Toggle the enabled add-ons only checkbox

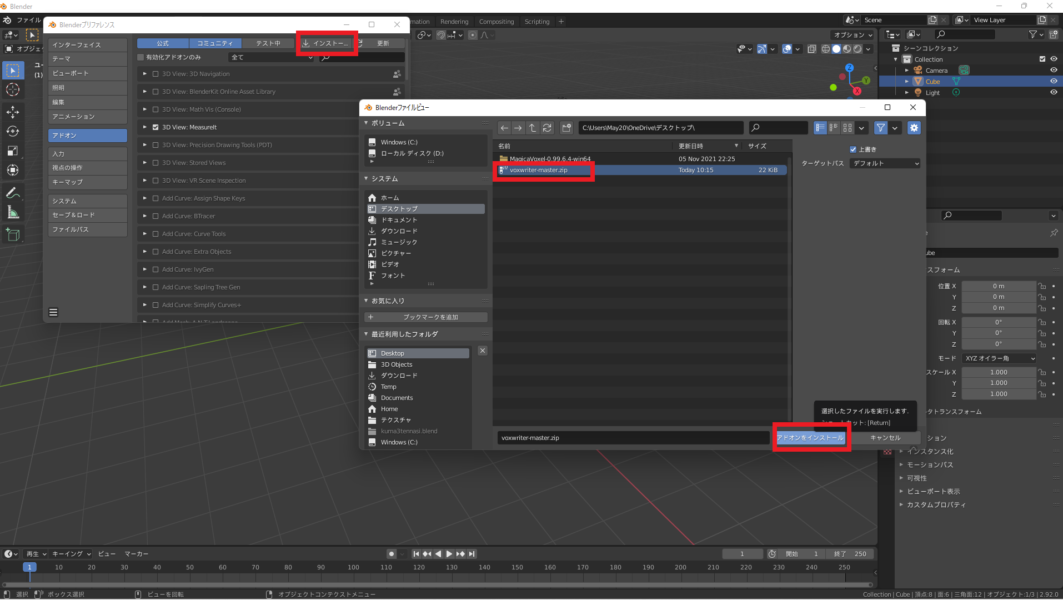141,58
